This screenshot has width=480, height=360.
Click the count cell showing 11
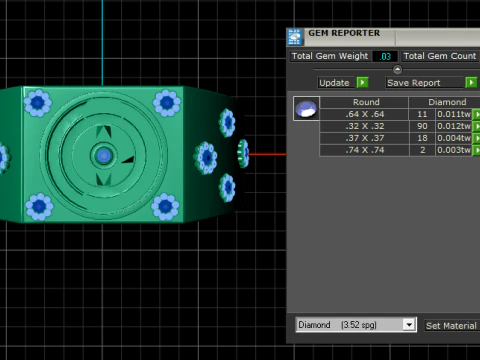click(x=422, y=114)
